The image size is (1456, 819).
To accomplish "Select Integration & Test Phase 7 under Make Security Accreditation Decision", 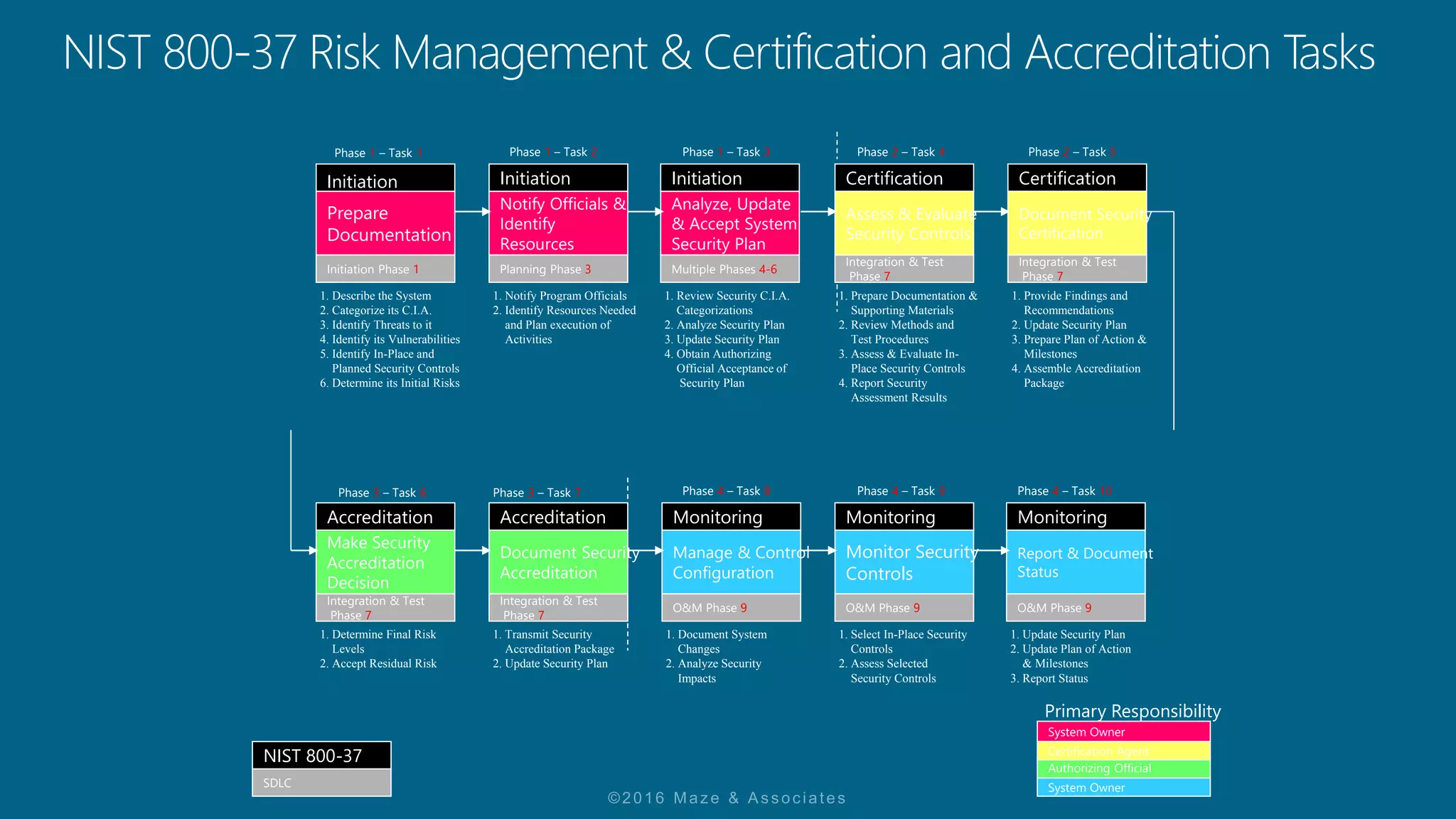I will pyautogui.click(x=385, y=608).
